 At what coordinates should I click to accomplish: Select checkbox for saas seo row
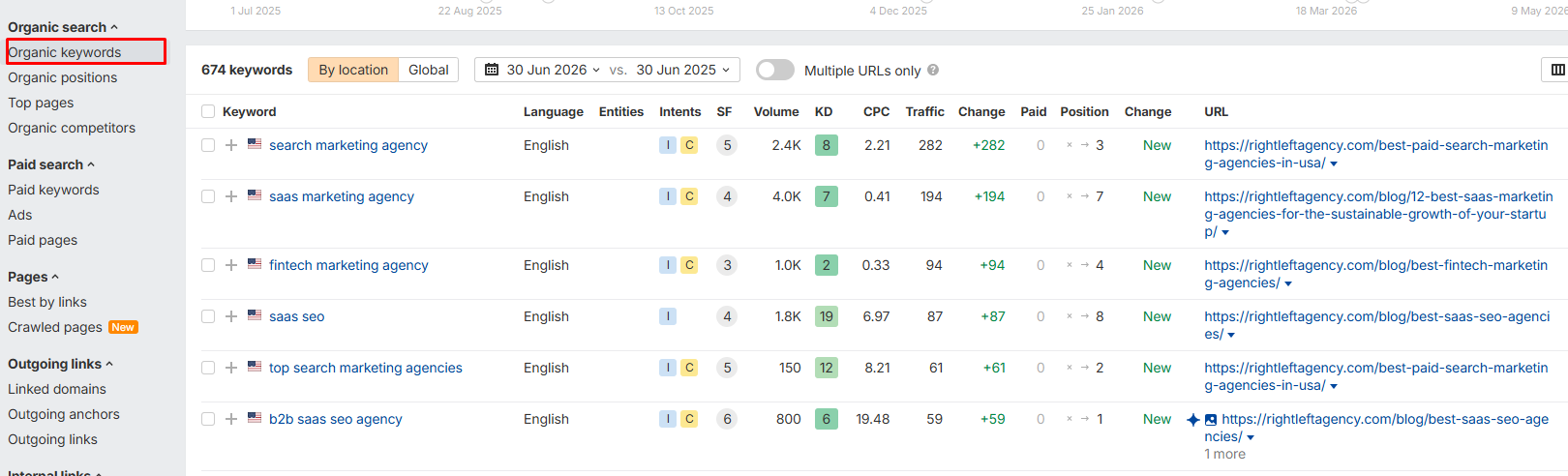208,316
